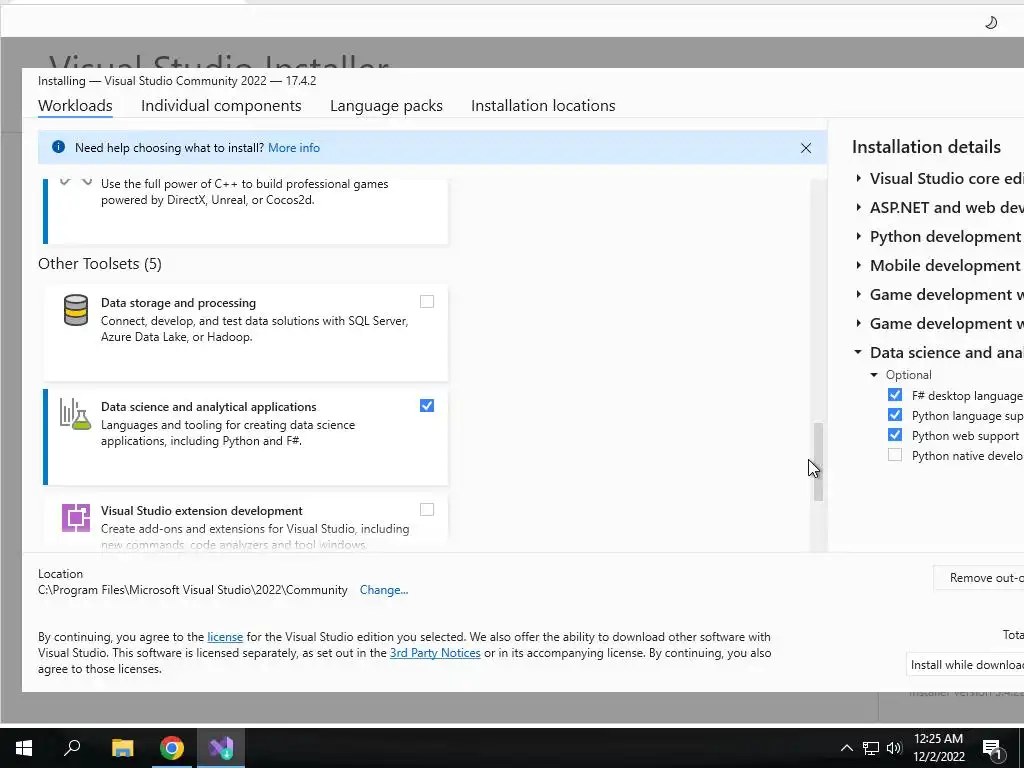Click Visual Studio Installer taskbar icon
The width and height of the screenshot is (1024, 768).
221,748
